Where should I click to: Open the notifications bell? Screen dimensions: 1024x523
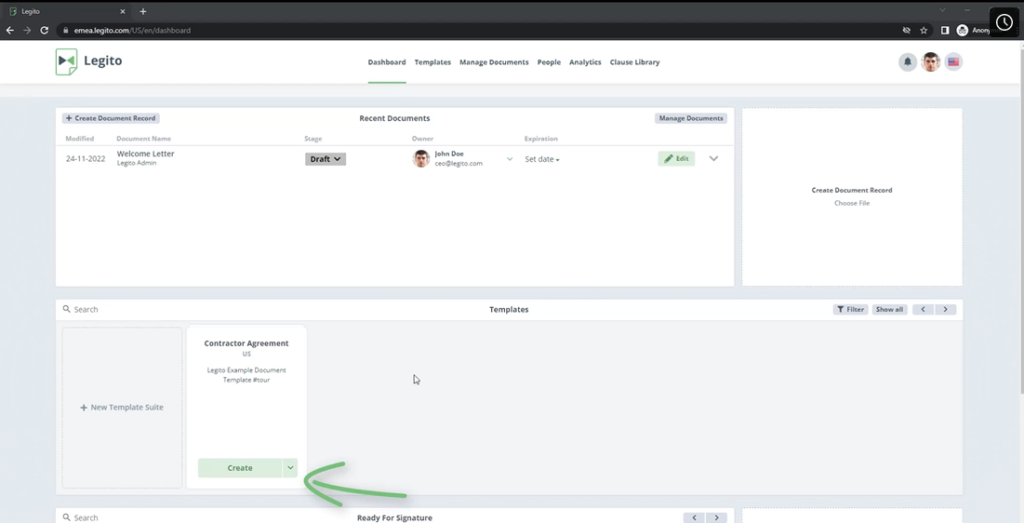point(907,62)
